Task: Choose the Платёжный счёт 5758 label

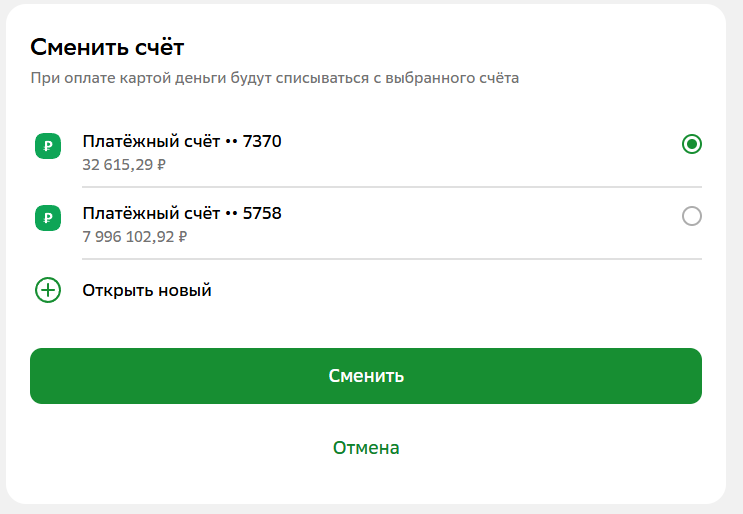Action: coord(182,213)
